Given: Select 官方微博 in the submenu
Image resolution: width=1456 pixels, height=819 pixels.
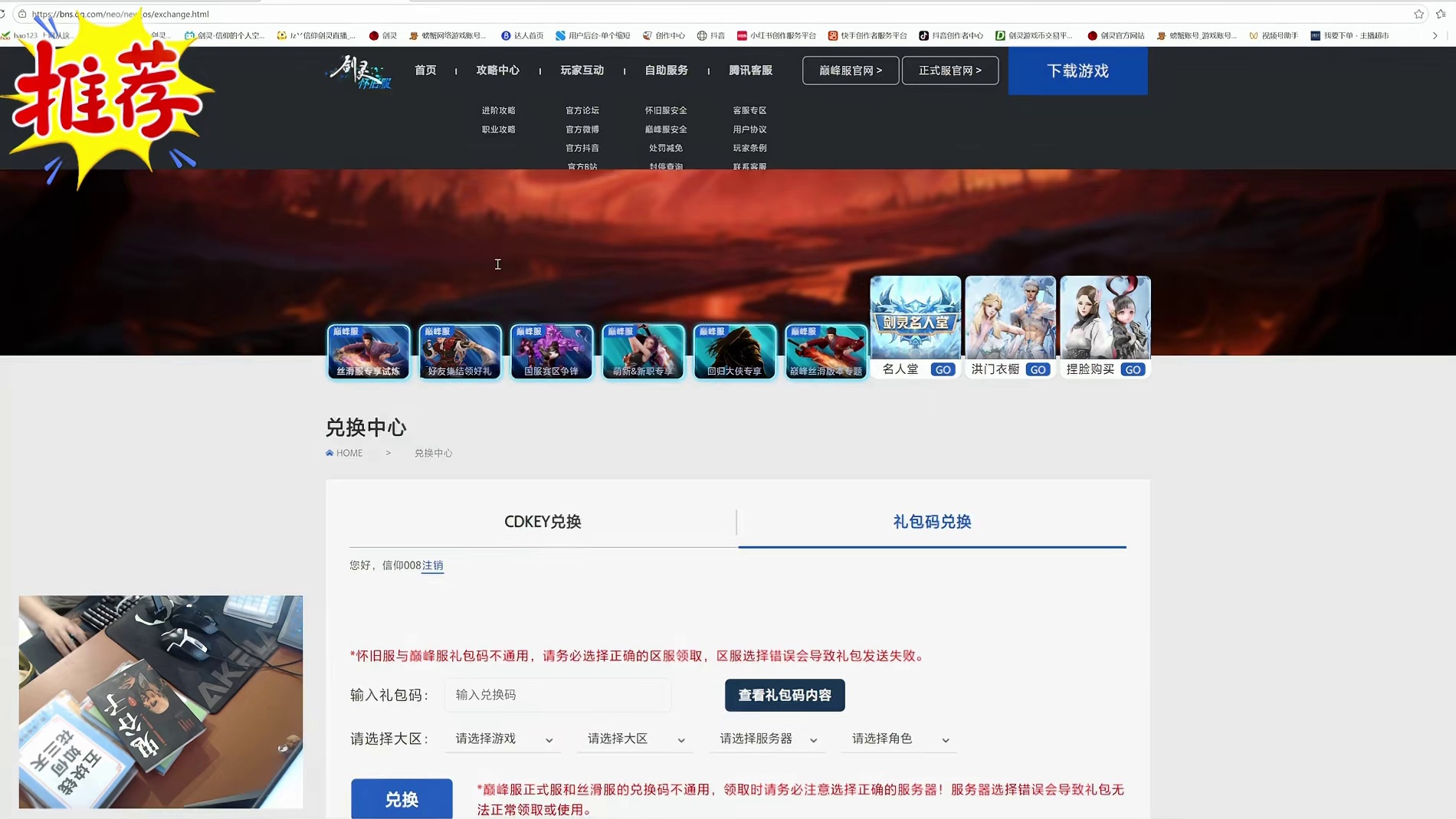Looking at the screenshot, I should pos(582,129).
